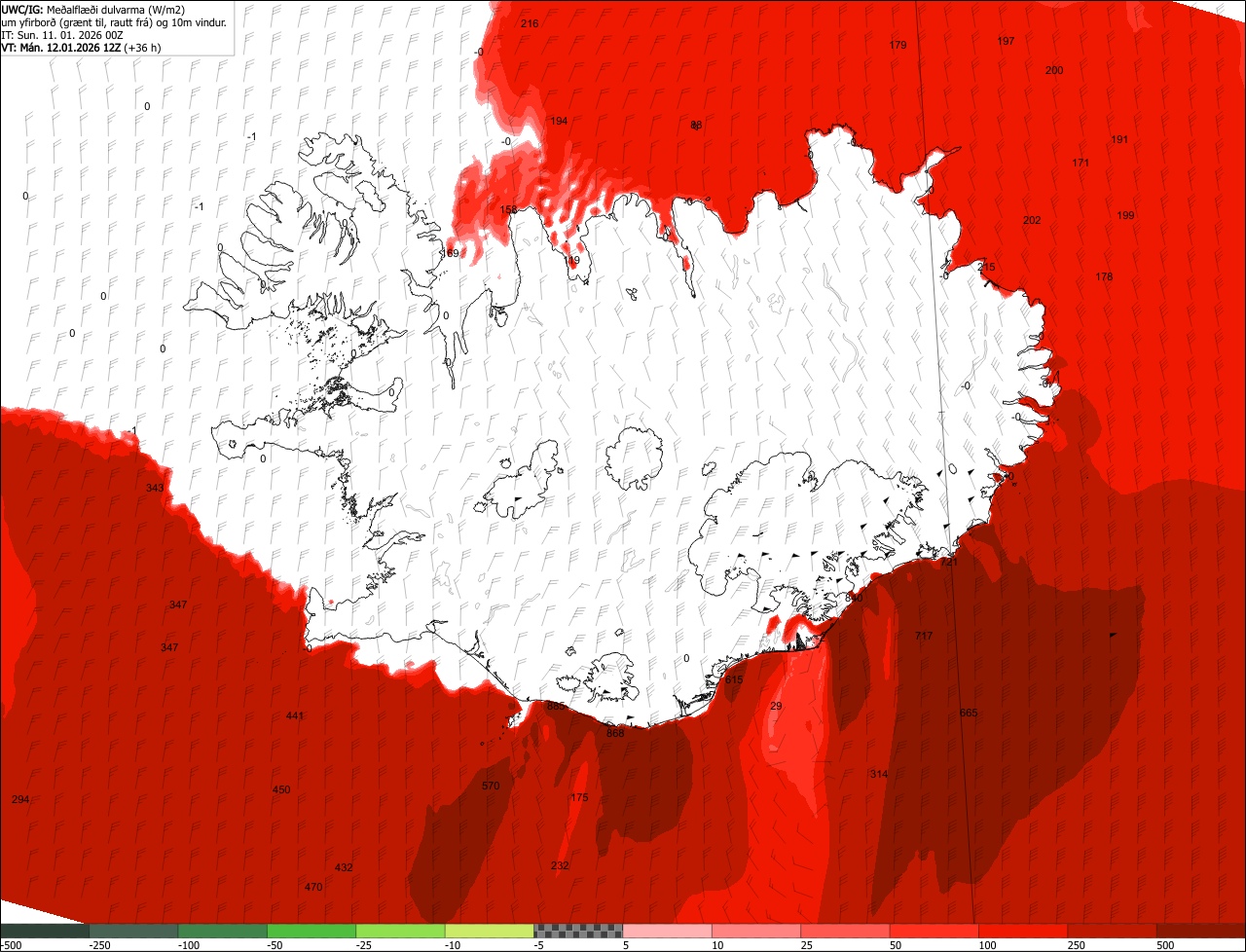Click the map value 450
1246x952 pixels.
click(281, 789)
